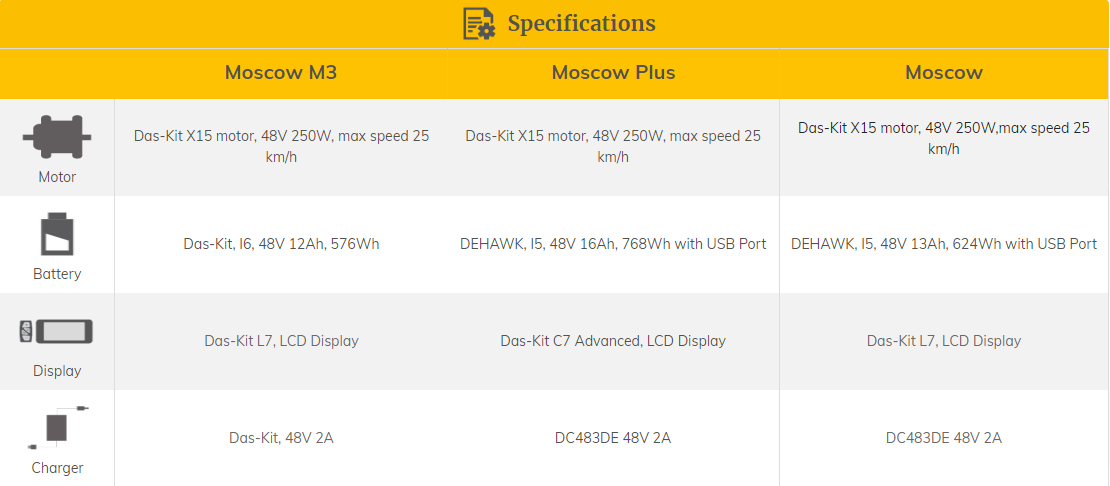Click the Display row label

(x=57, y=371)
